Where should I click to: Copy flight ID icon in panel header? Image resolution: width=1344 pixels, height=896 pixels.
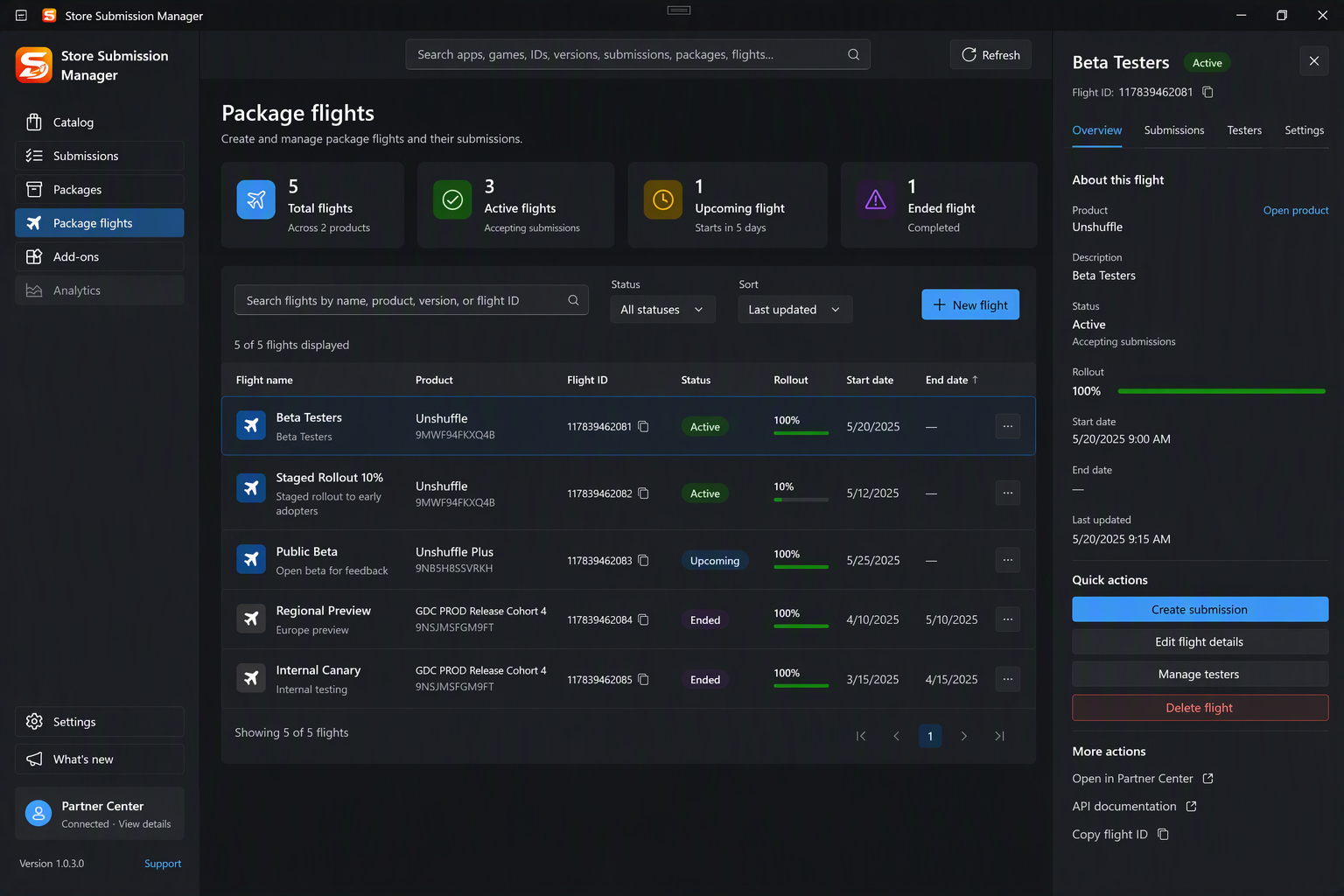[x=1207, y=92]
